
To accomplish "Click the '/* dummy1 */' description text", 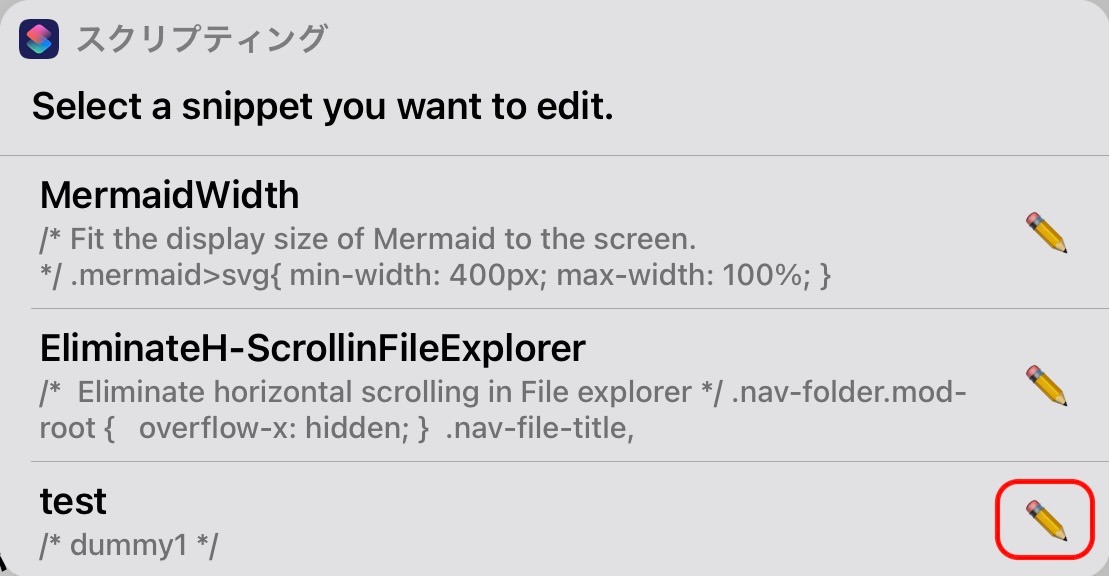I will [x=129, y=545].
